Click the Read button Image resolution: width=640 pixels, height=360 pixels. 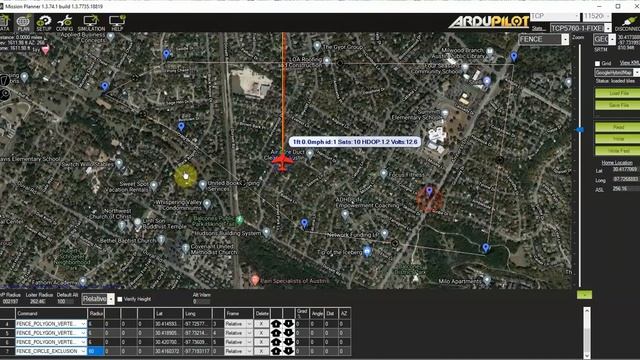tap(618, 127)
